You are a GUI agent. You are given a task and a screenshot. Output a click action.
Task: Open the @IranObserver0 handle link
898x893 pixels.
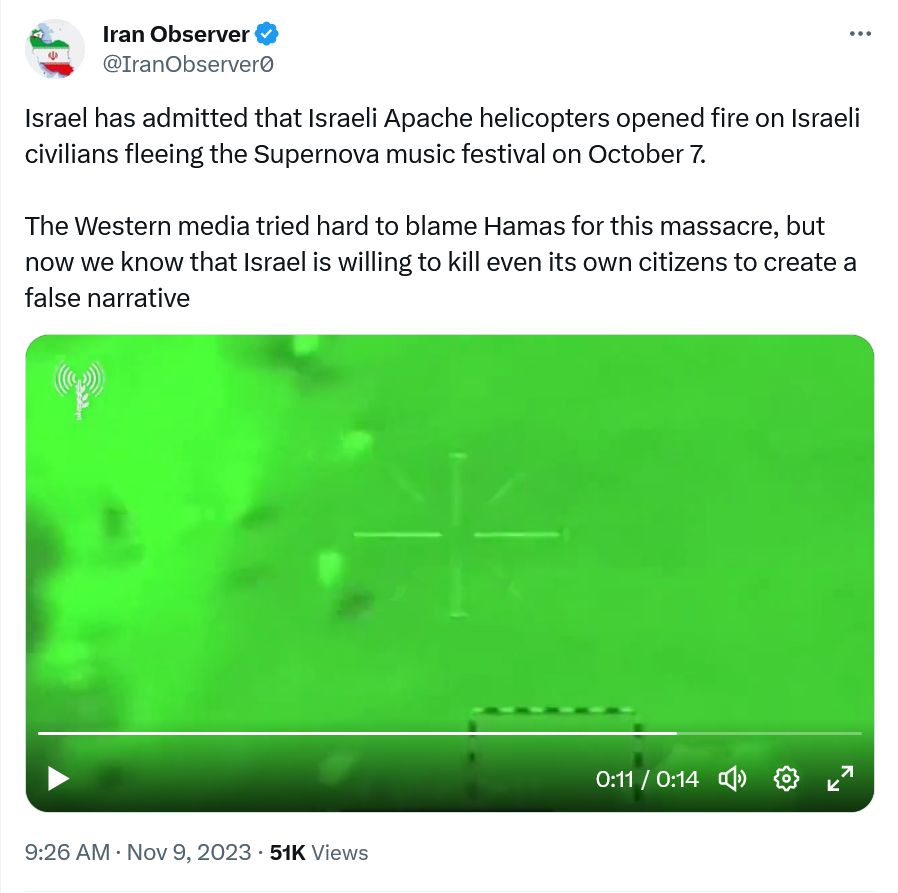pyautogui.click(x=188, y=64)
